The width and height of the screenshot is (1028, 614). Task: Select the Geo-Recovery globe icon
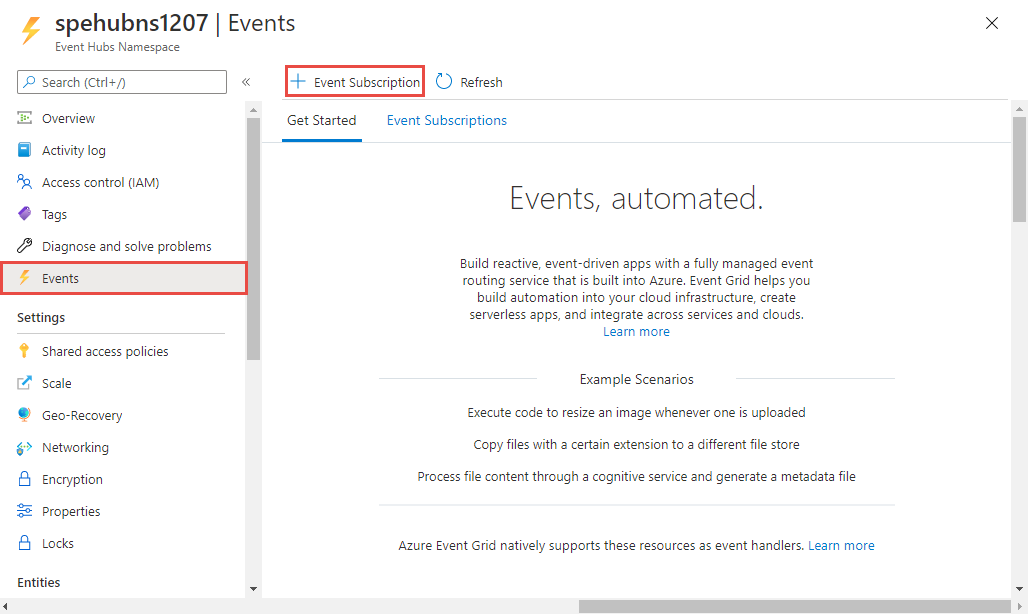pos(25,415)
